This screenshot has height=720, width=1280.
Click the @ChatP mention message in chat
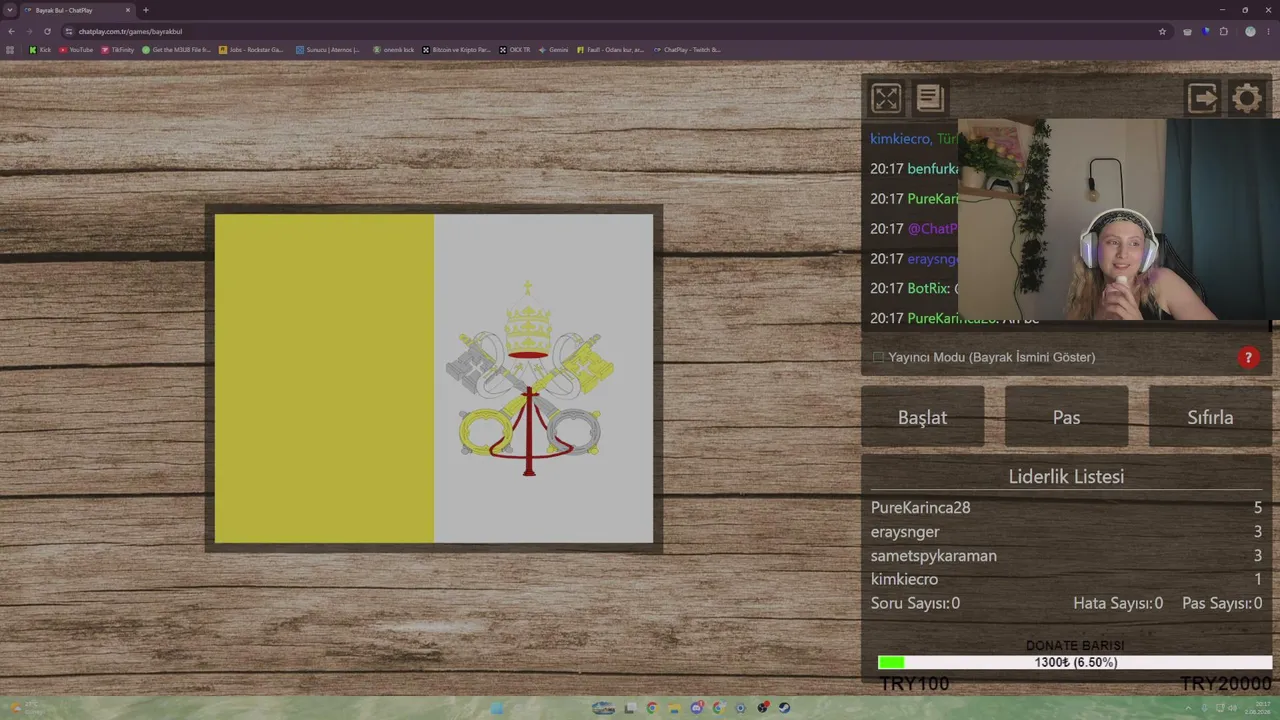(x=914, y=229)
